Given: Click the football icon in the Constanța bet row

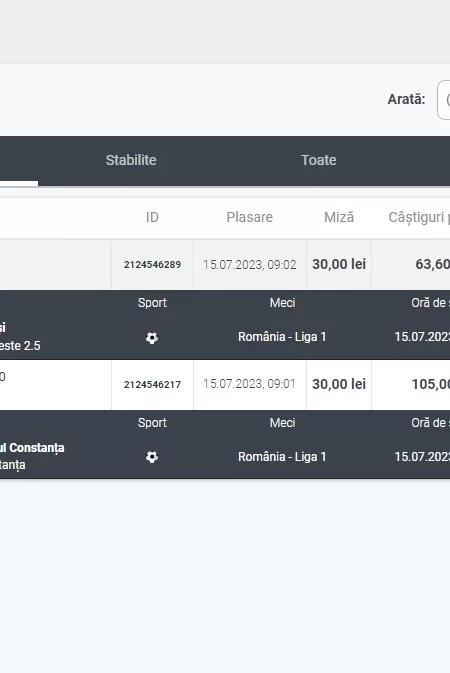Looking at the screenshot, I should (152, 457).
